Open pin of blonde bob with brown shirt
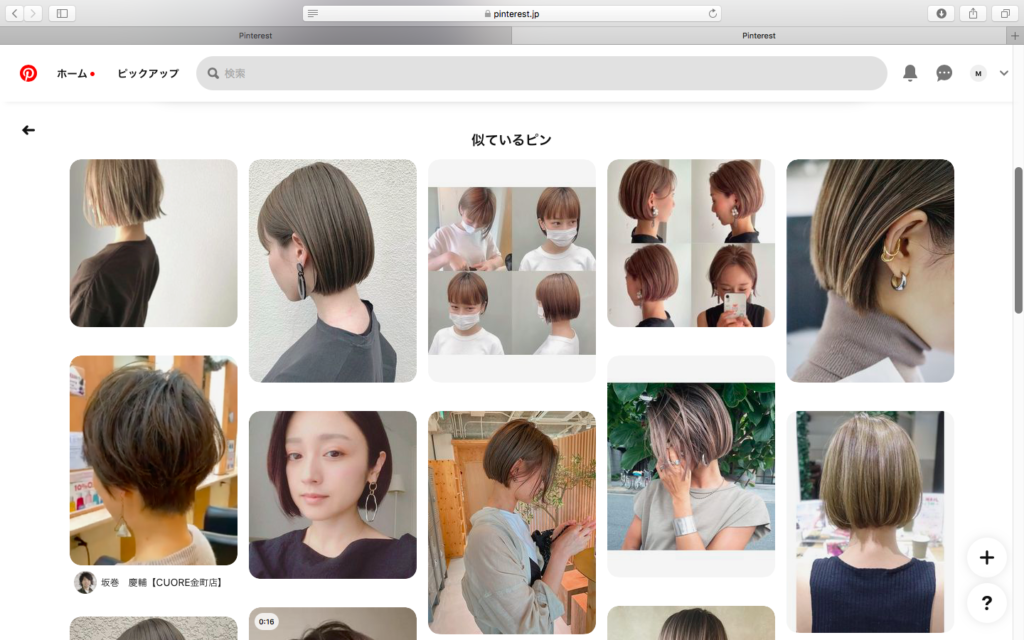1024x640 pixels. point(153,243)
